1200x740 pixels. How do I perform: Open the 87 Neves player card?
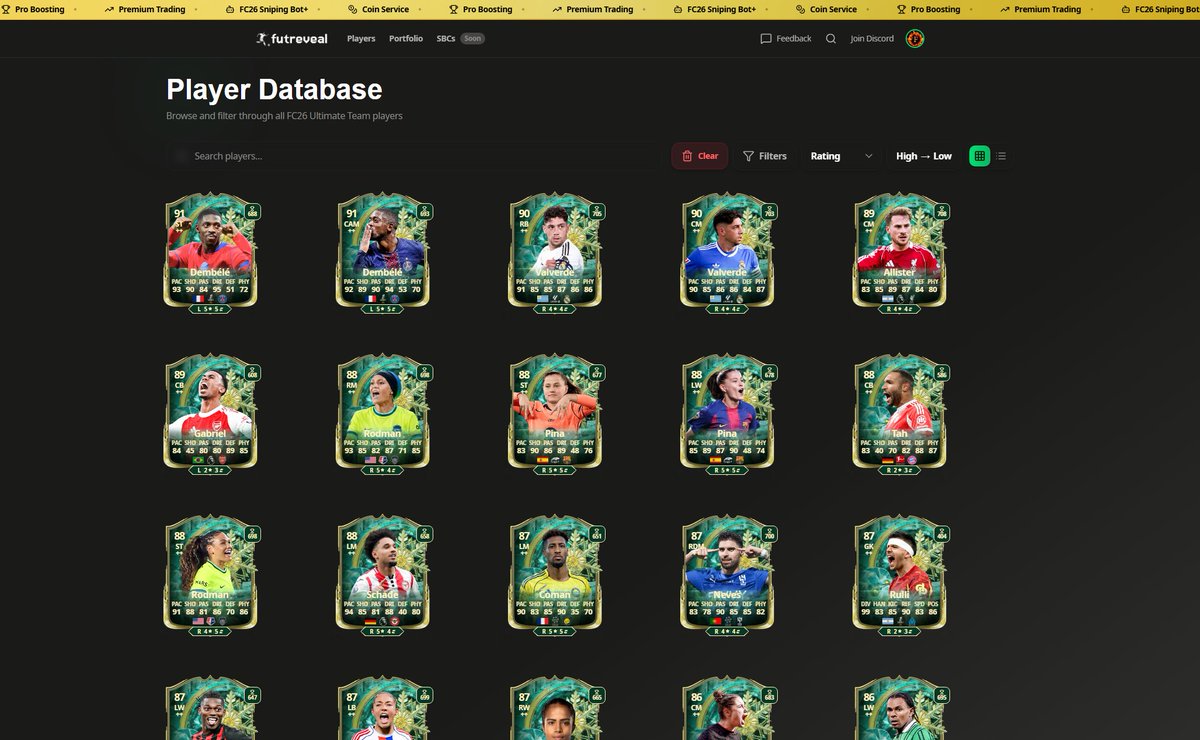tap(727, 577)
